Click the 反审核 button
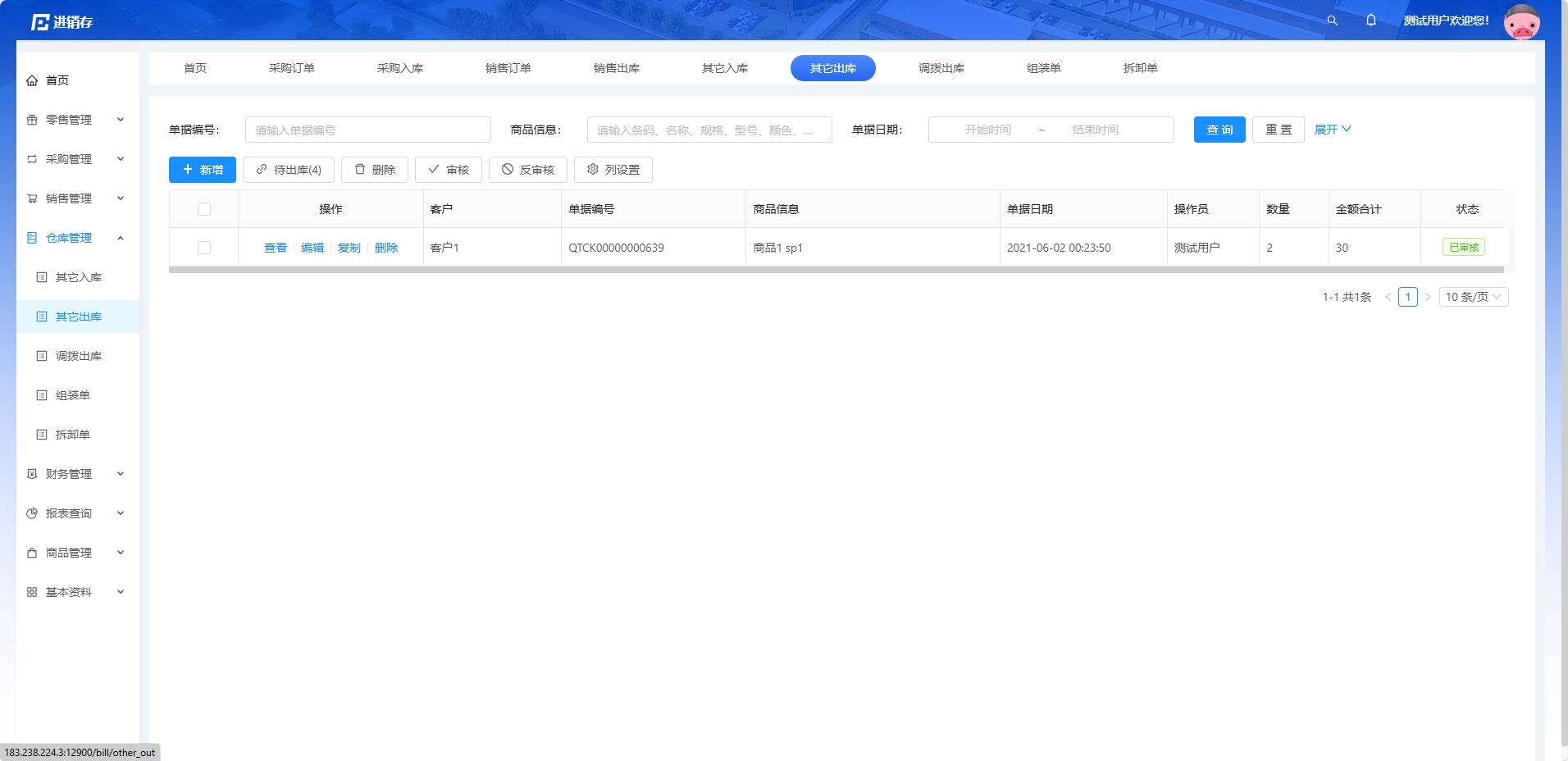The image size is (1568, 761). [528, 170]
